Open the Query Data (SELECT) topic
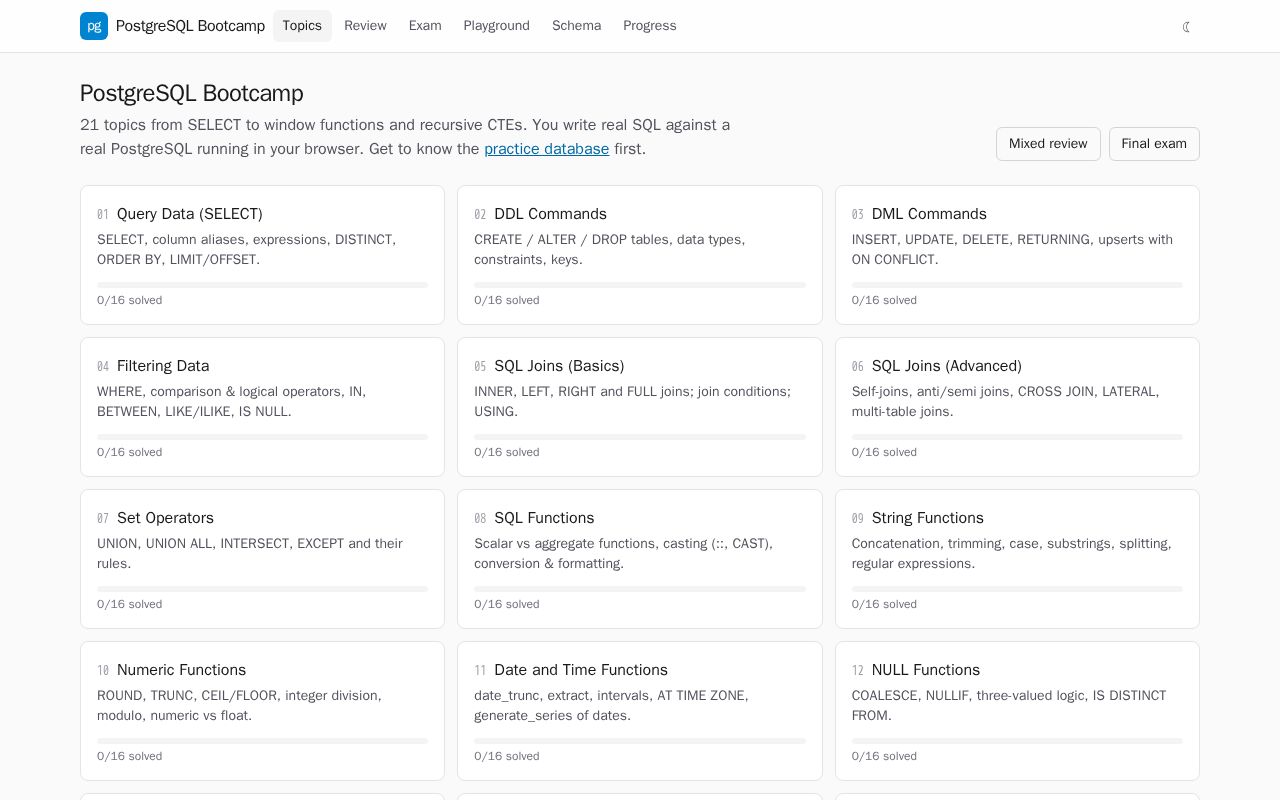The width and height of the screenshot is (1280, 800). click(x=262, y=255)
